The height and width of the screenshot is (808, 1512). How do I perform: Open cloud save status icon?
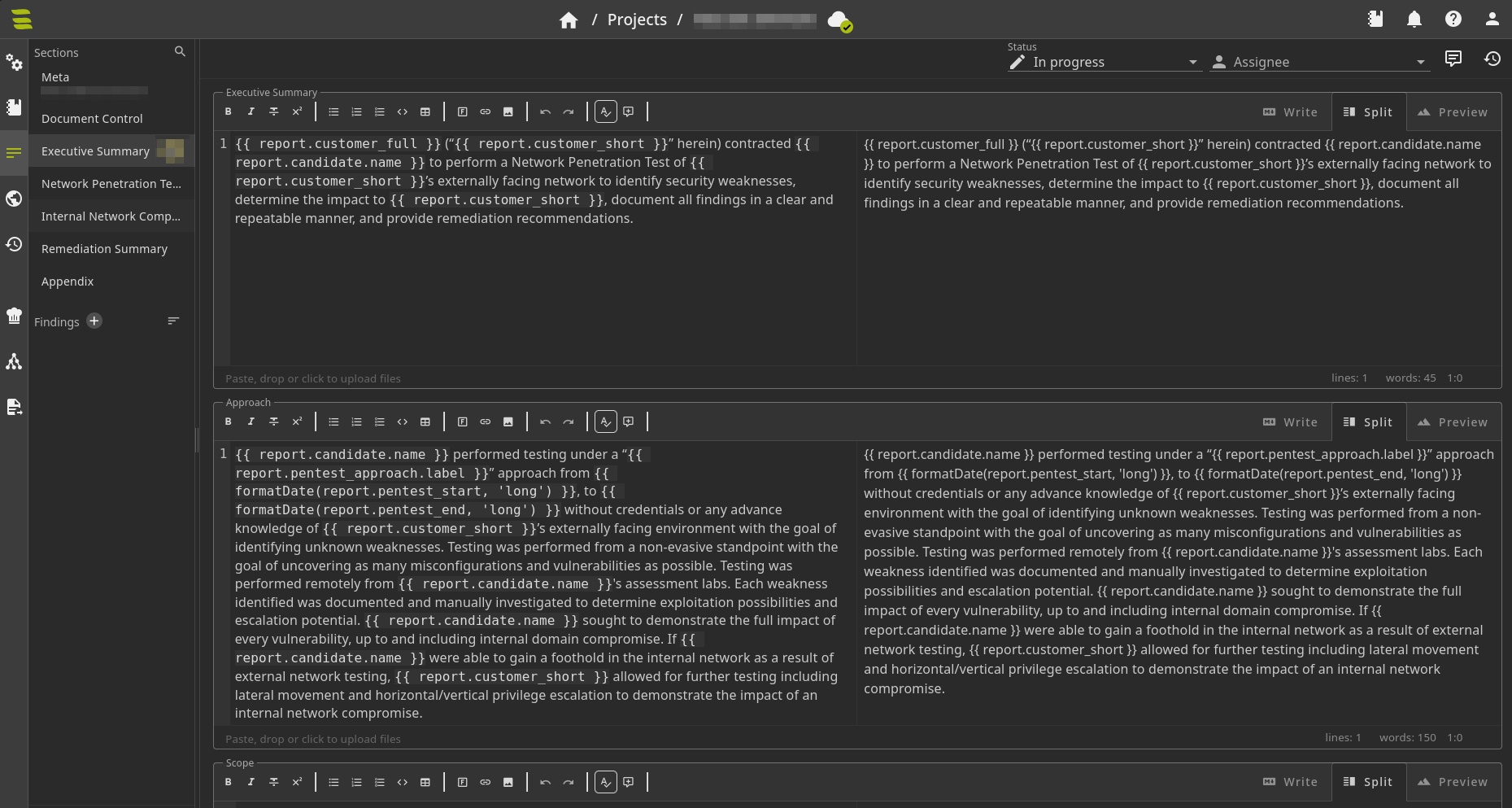tap(839, 20)
